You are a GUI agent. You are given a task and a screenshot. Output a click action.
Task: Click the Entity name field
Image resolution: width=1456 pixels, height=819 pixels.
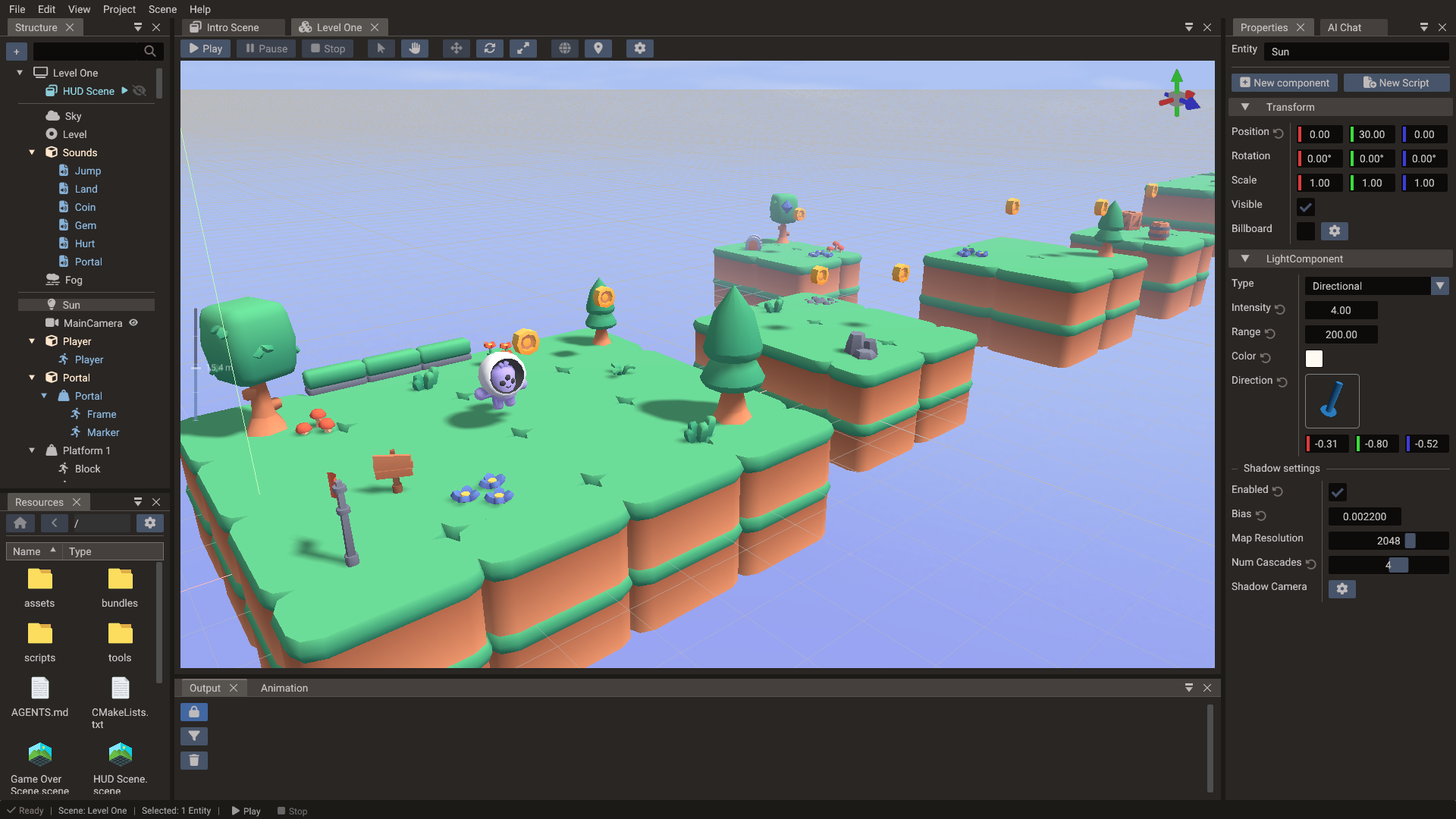click(1356, 52)
